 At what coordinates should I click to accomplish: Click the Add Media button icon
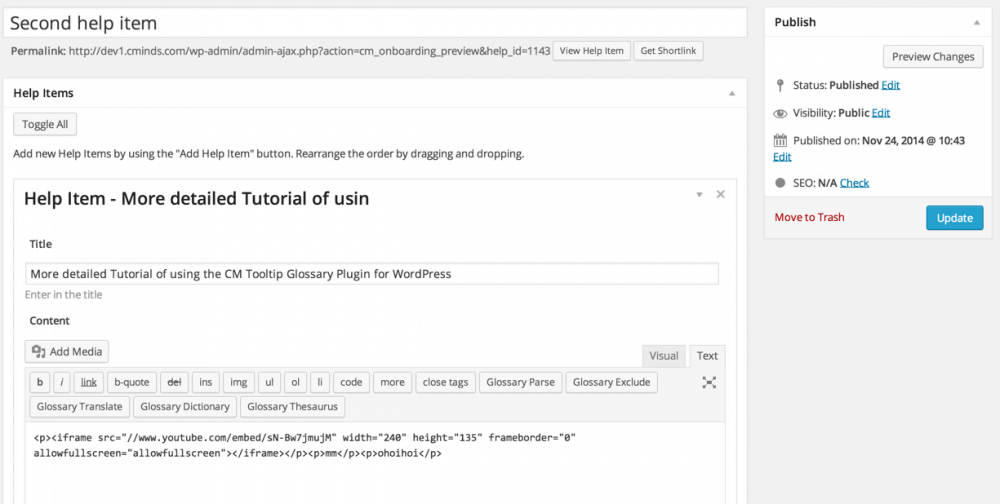[x=39, y=352]
